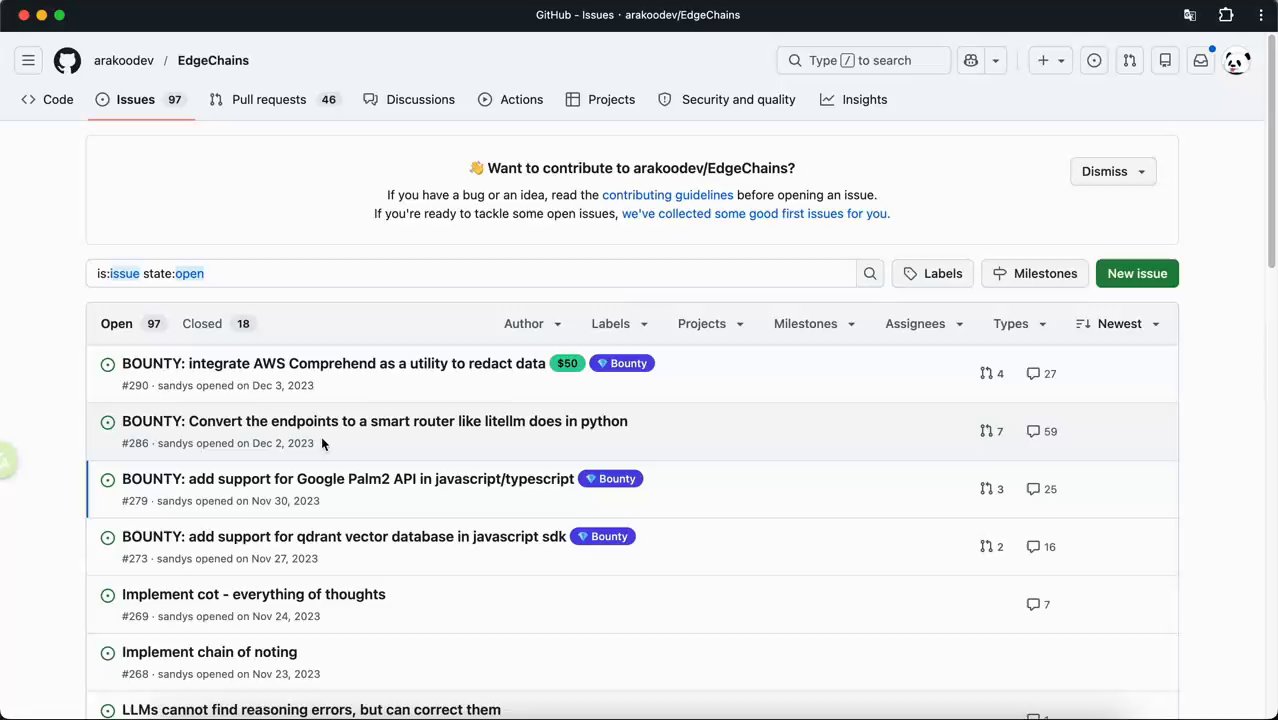1278x720 pixels.
Task: Open the contributing guidelines link
Action: click(667, 195)
